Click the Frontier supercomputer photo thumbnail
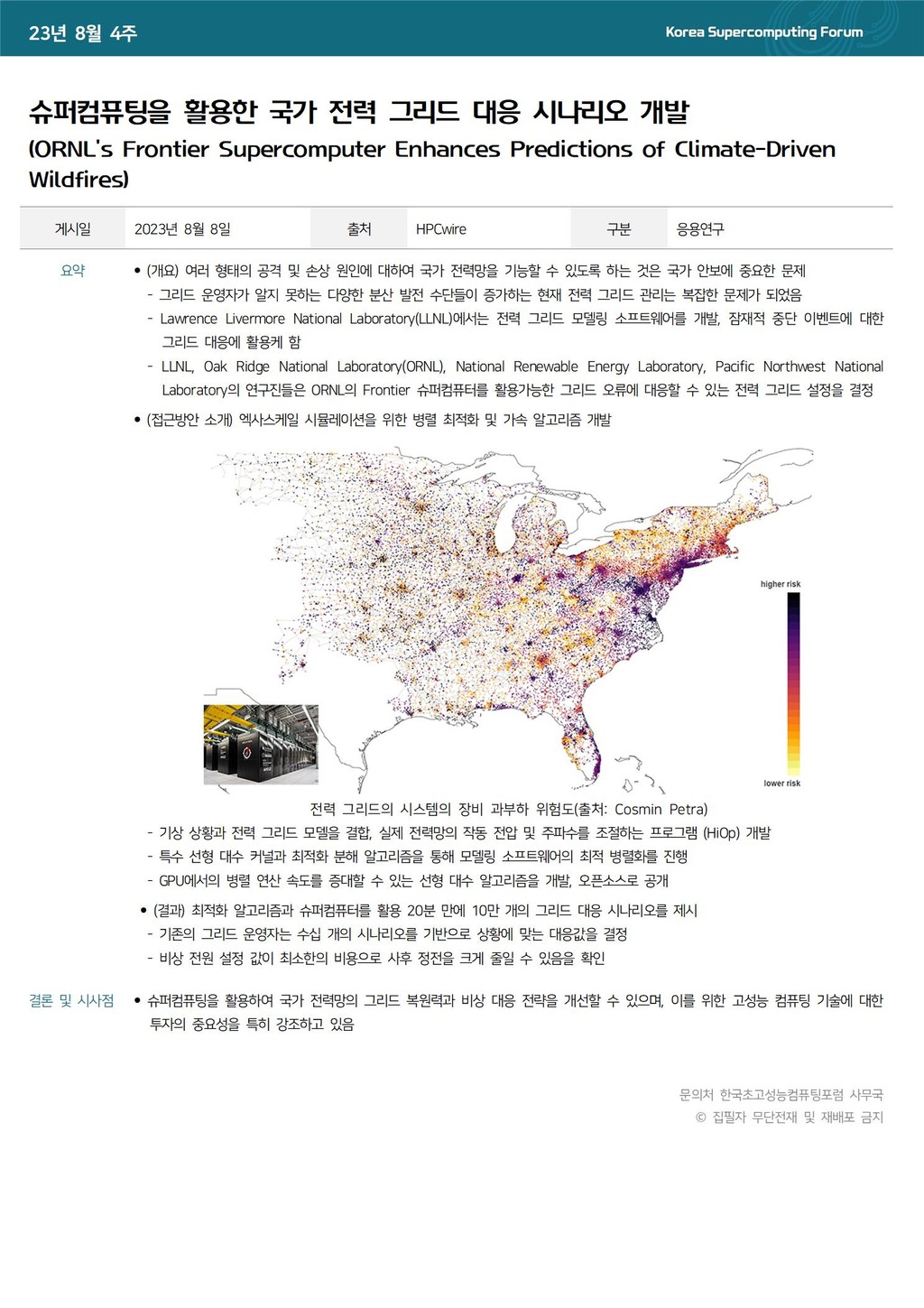The height and width of the screenshot is (1308, 924). tap(261, 745)
